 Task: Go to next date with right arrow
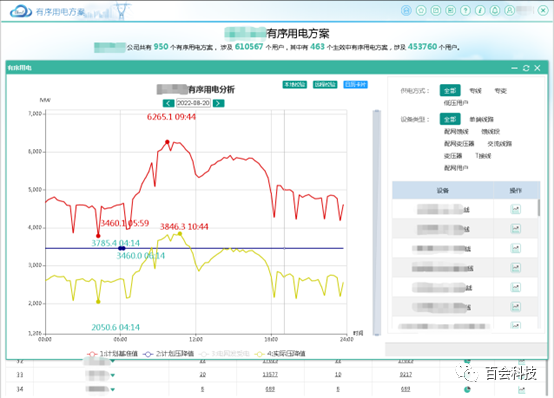tap(219, 103)
